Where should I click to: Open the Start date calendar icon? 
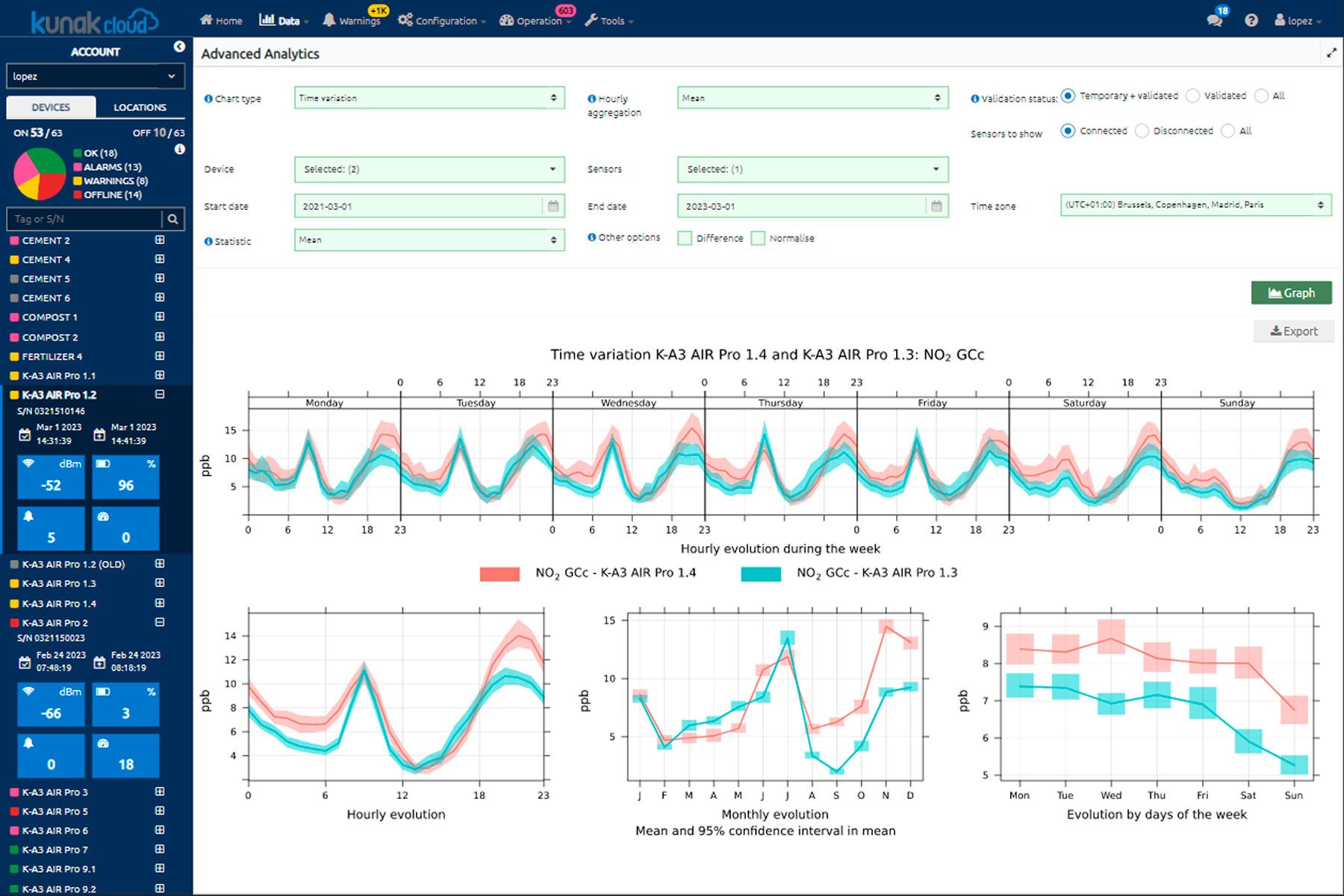point(553,206)
